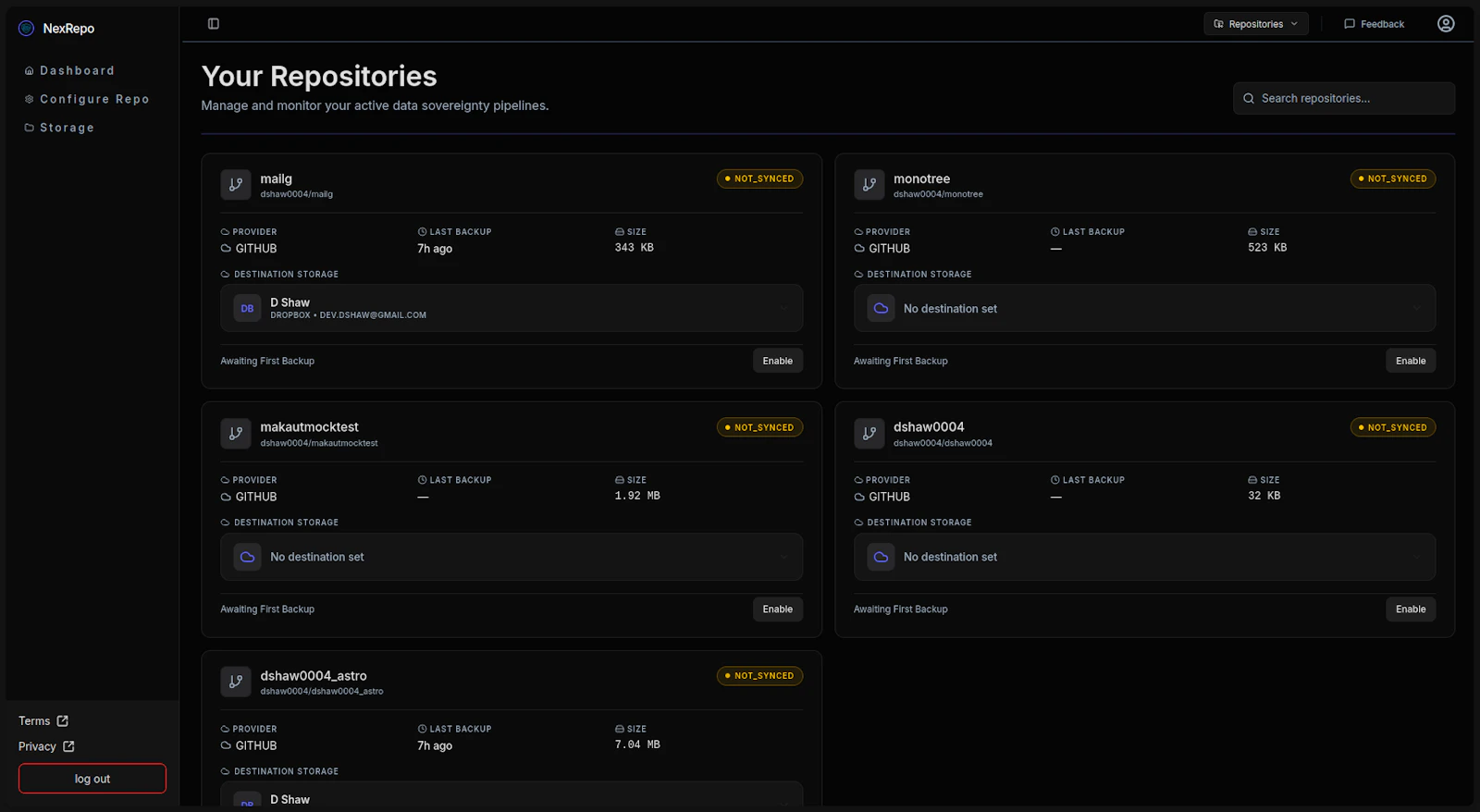
Task: Expand makautmocktest destination storage dropdown
Action: click(x=512, y=557)
